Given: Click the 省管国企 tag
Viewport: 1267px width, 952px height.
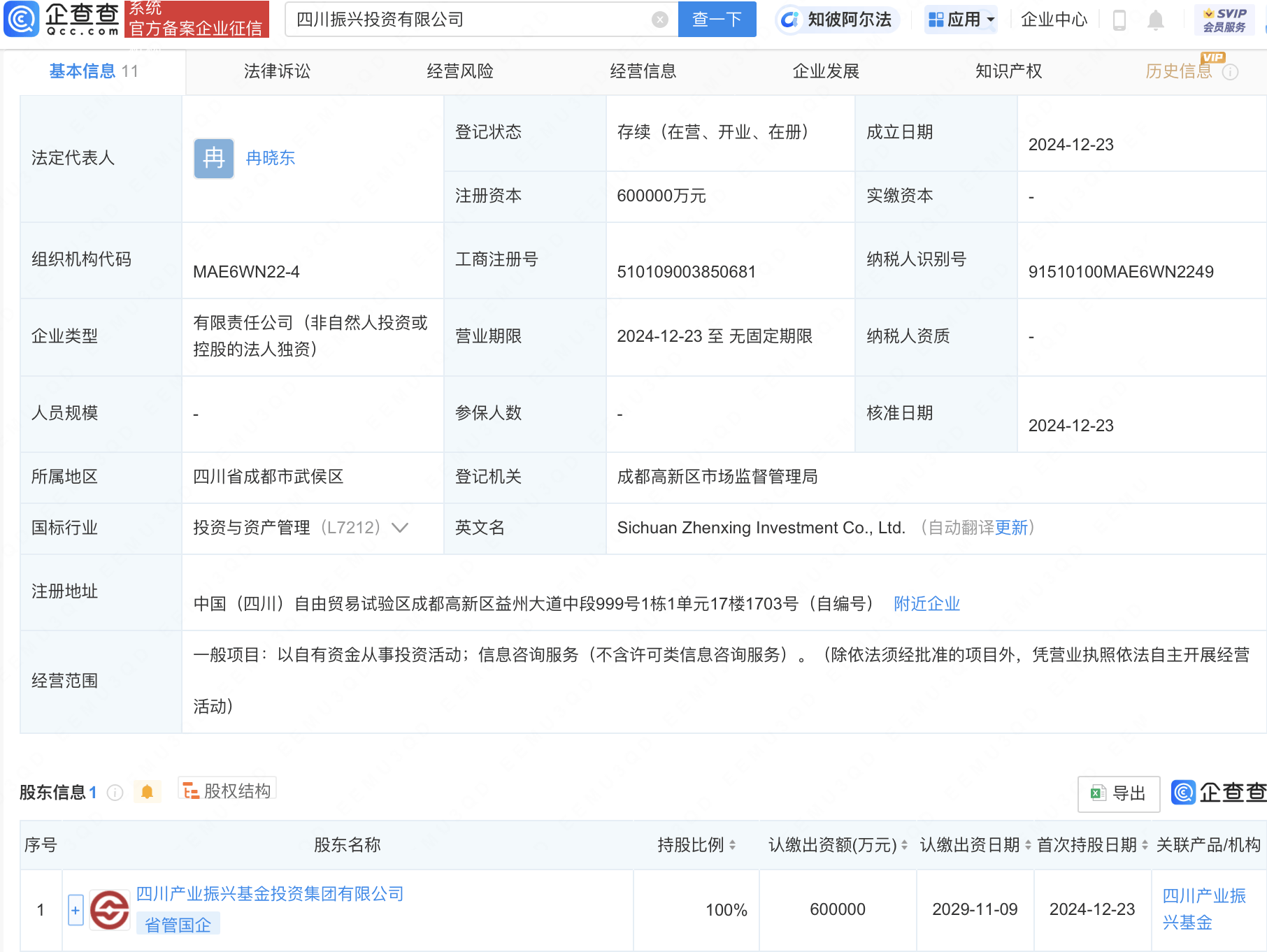Looking at the screenshot, I should coord(178,925).
